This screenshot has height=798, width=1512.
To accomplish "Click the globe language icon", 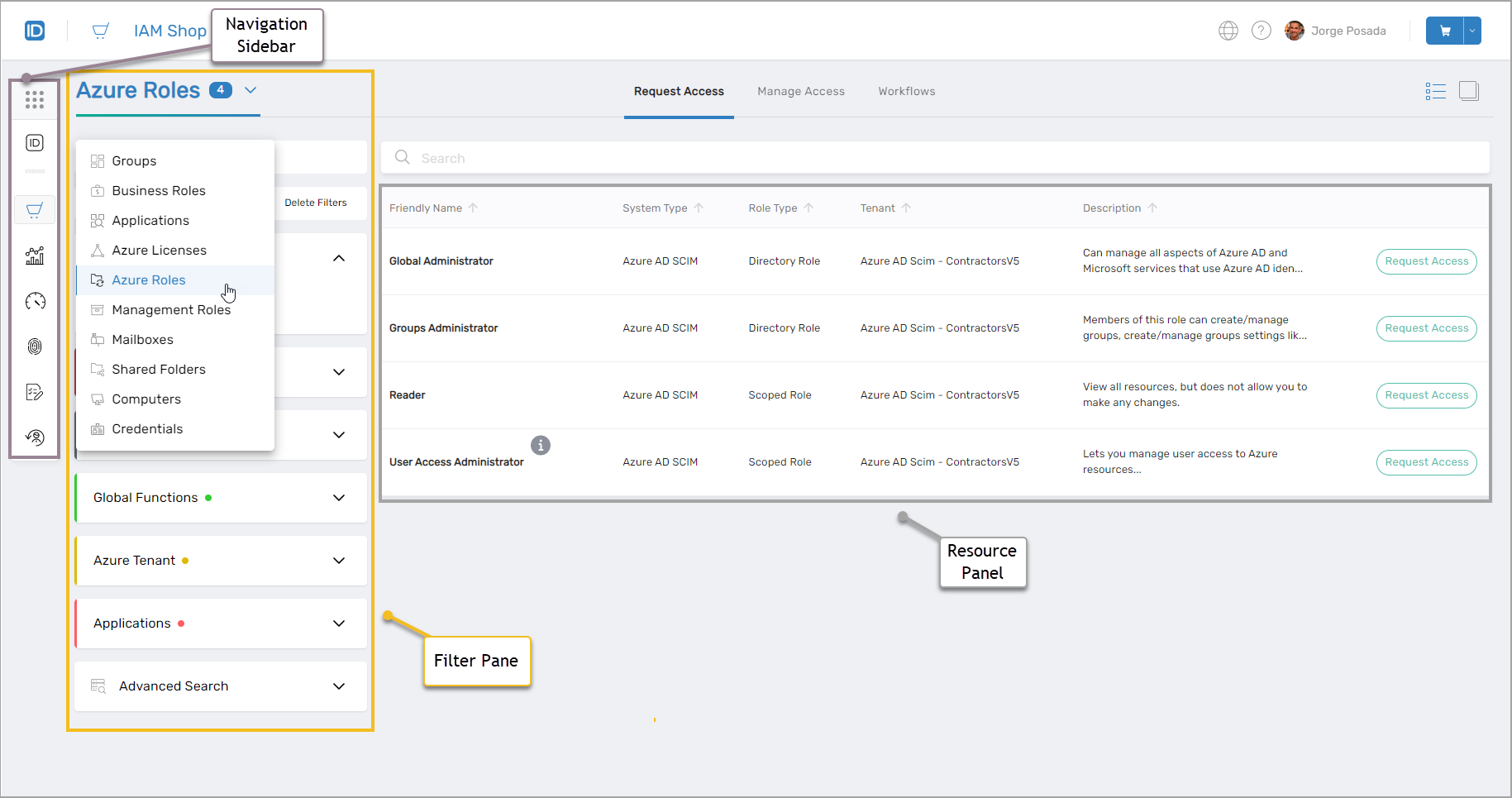I will point(1228,31).
